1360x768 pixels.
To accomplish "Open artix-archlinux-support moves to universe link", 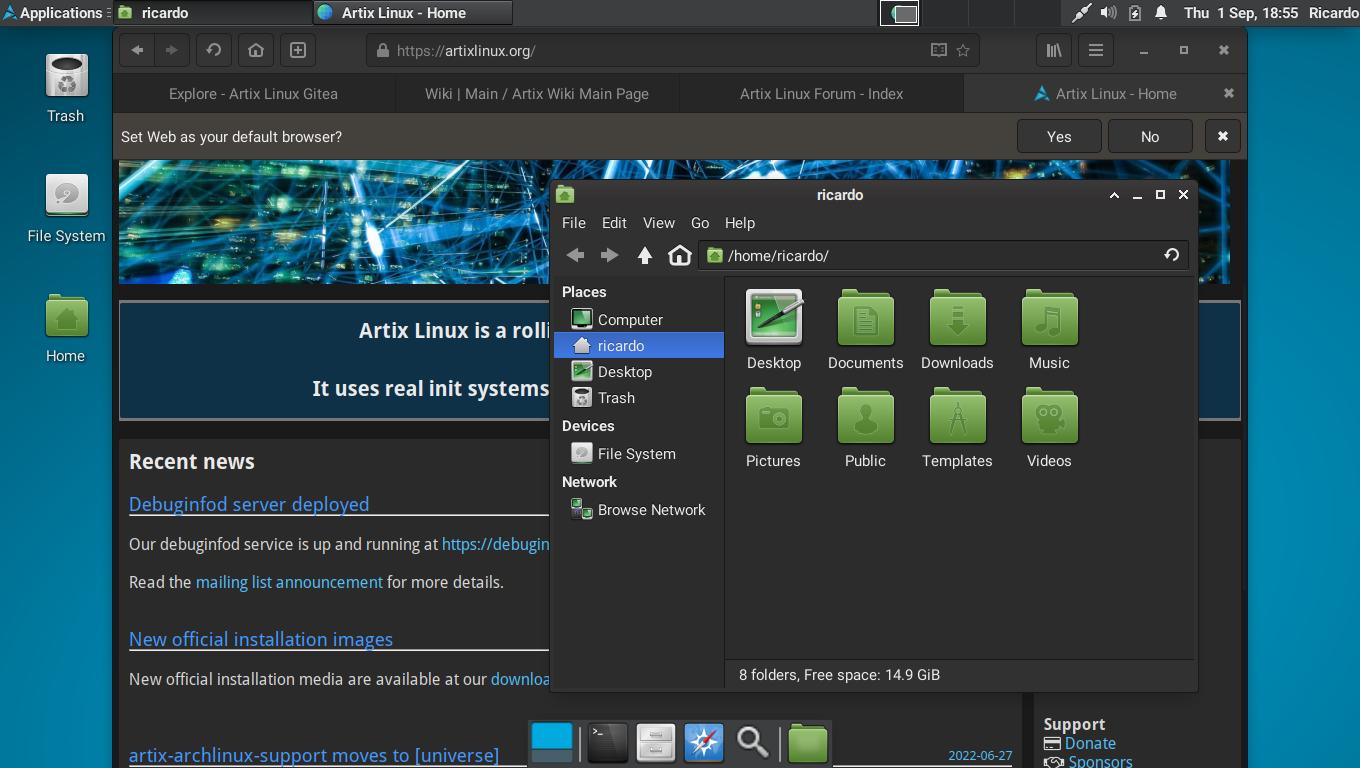I will (x=314, y=755).
